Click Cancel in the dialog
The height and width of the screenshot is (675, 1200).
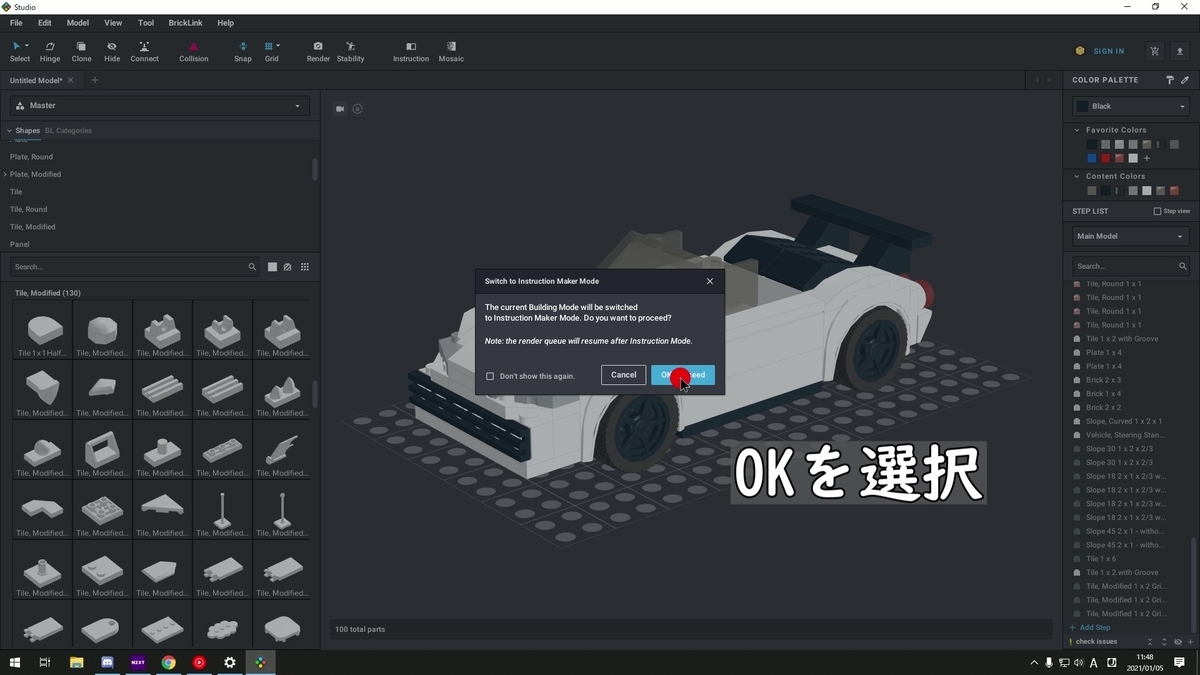(x=624, y=375)
